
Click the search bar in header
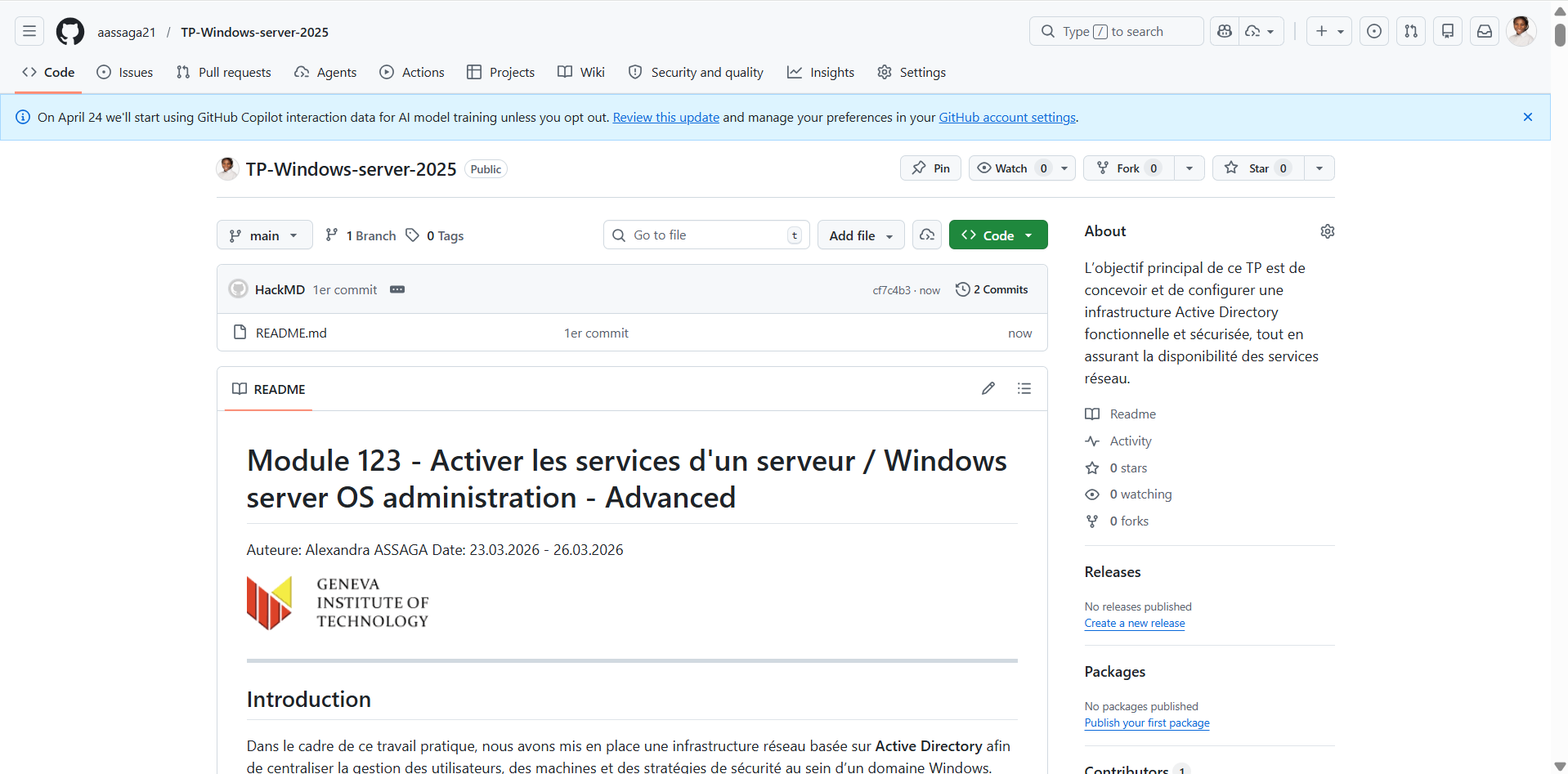pyautogui.click(x=1116, y=31)
